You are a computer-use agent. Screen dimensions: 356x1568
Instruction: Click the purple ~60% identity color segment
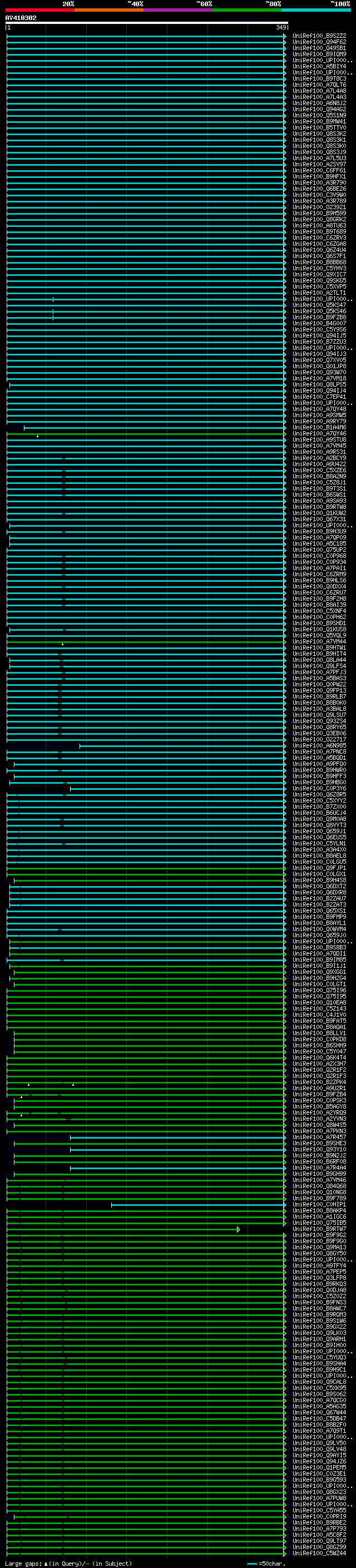click(x=179, y=10)
